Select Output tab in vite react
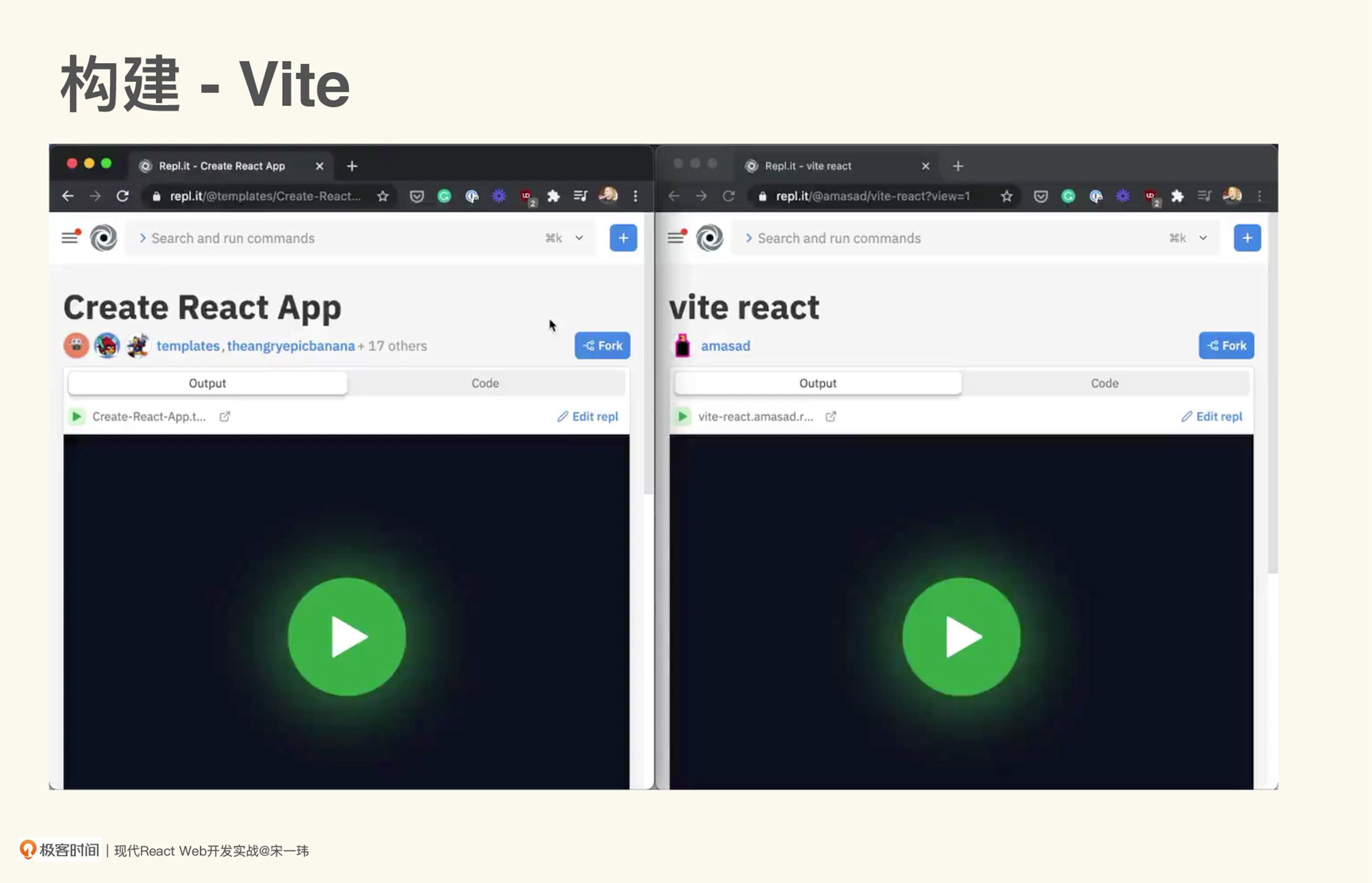Viewport: 1372px width, 883px height. [x=818, y=383]
